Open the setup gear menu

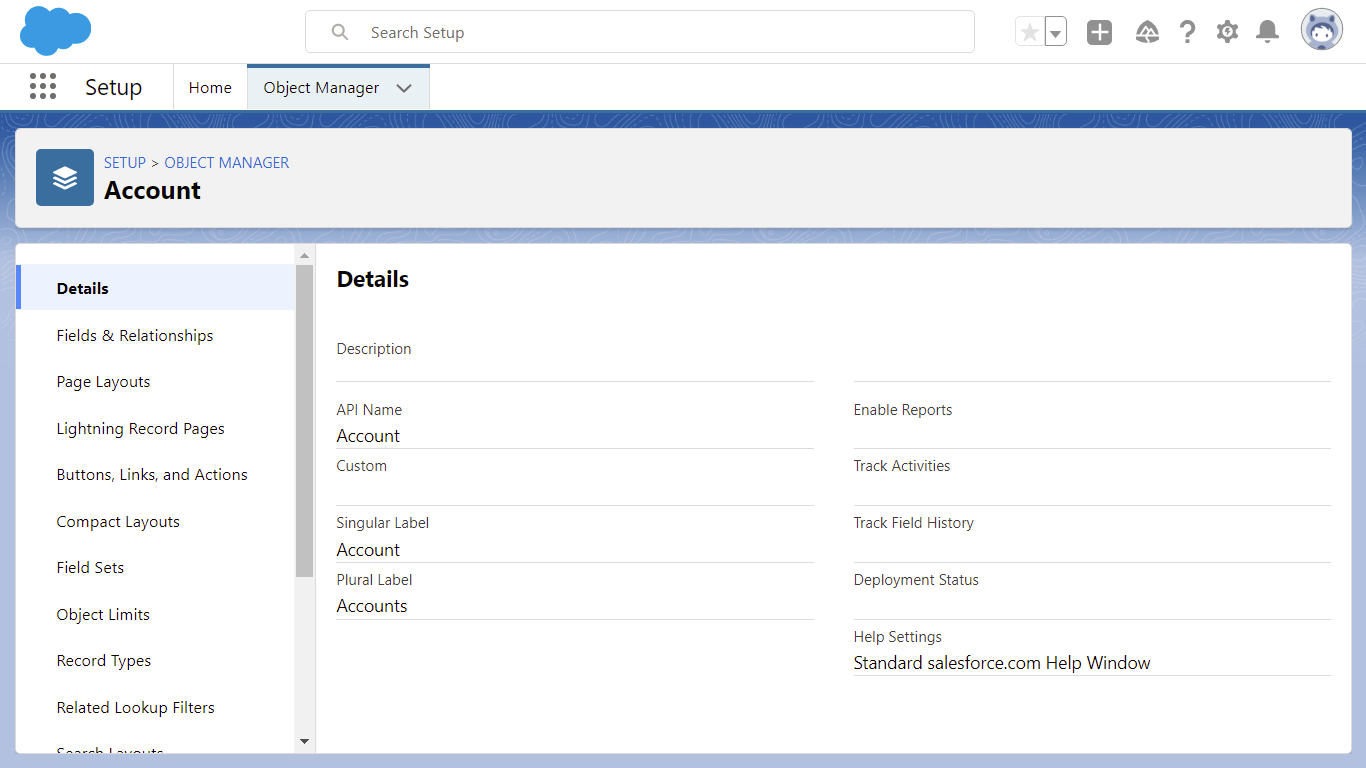1227,32
